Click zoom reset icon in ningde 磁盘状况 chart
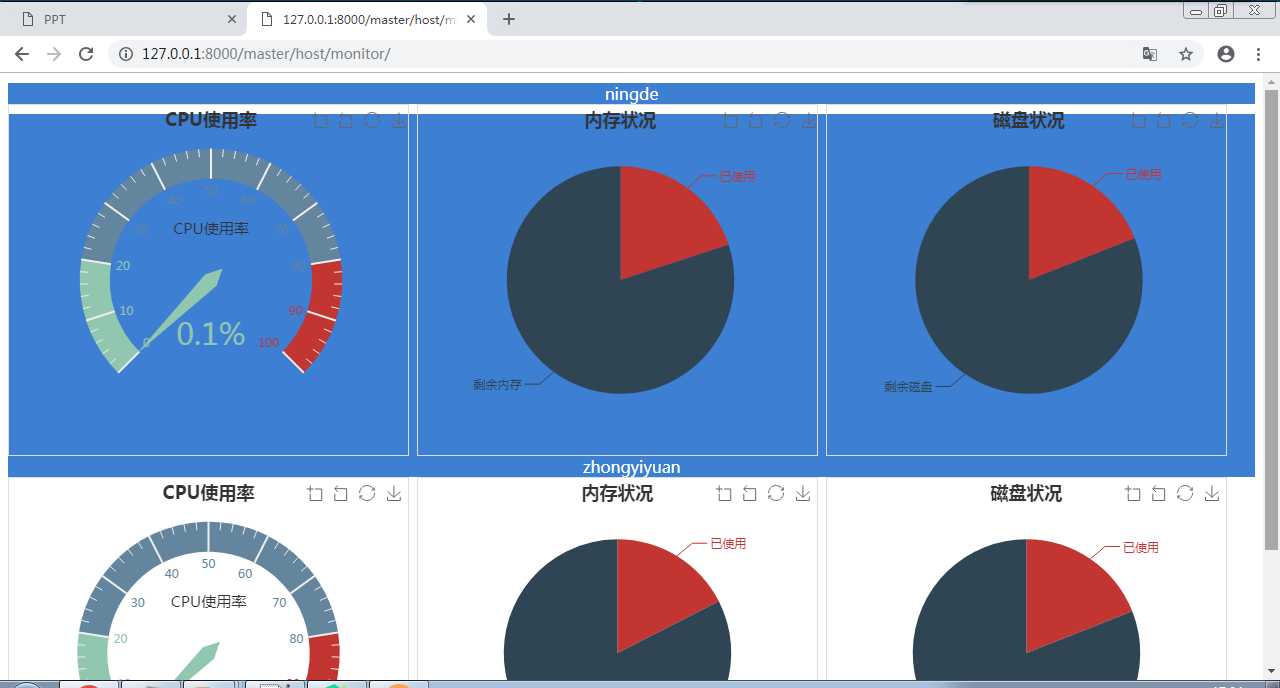Screen dimensions: 1280x688 [x=1164, y=120]
